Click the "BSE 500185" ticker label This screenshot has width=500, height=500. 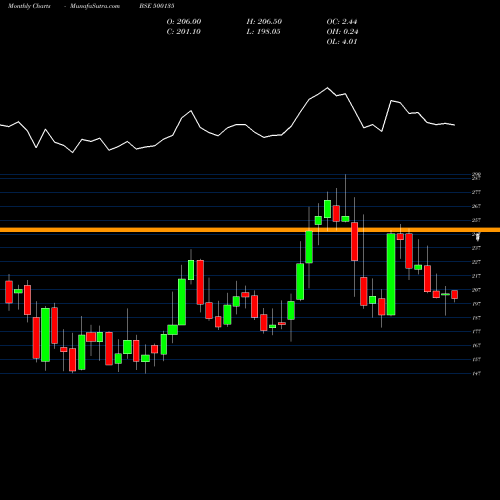click(157, 6)
